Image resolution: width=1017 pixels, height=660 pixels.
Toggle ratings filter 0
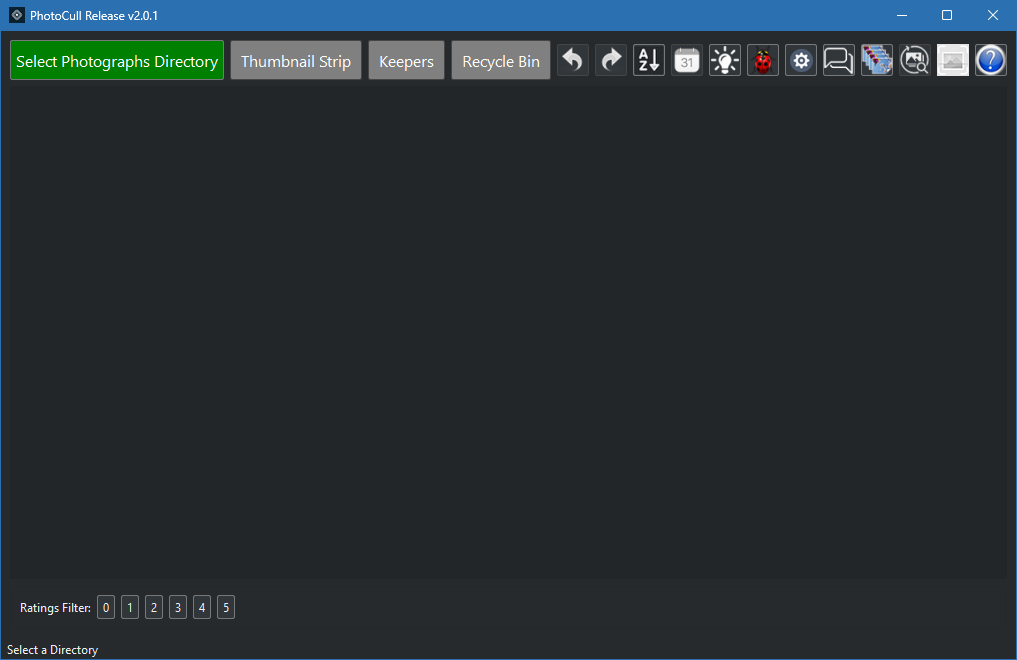point(105,607)
